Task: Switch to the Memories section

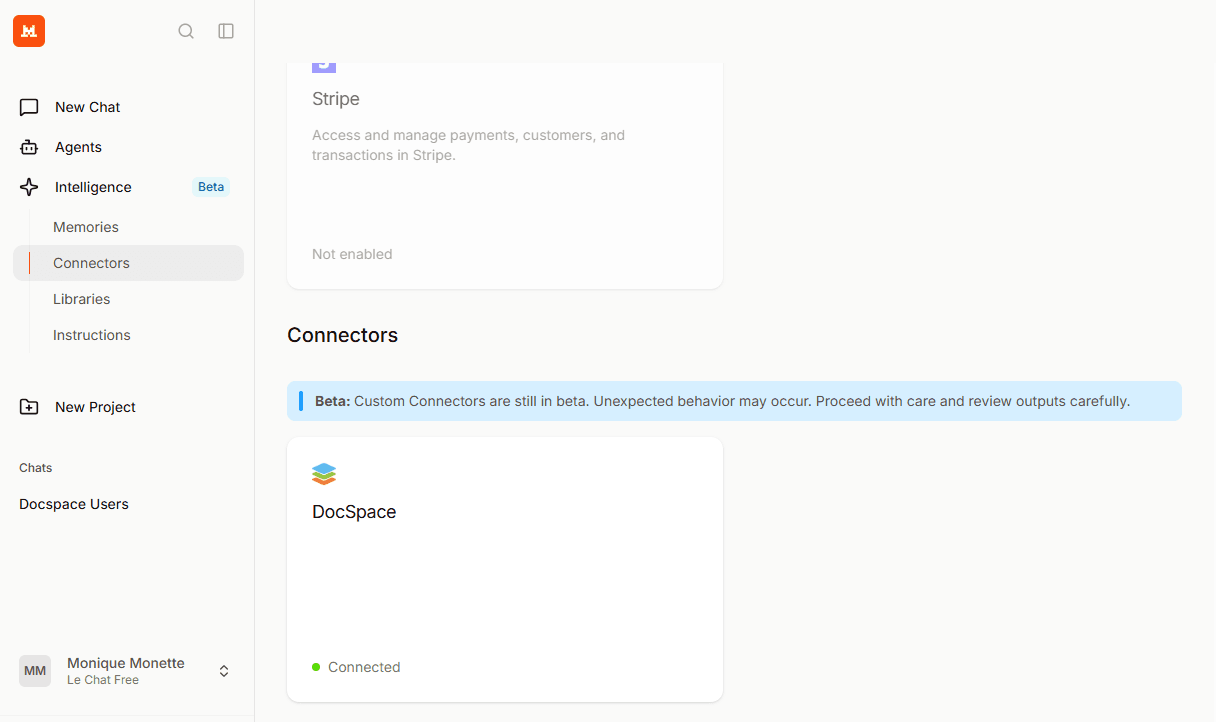Action: [86, 227]
